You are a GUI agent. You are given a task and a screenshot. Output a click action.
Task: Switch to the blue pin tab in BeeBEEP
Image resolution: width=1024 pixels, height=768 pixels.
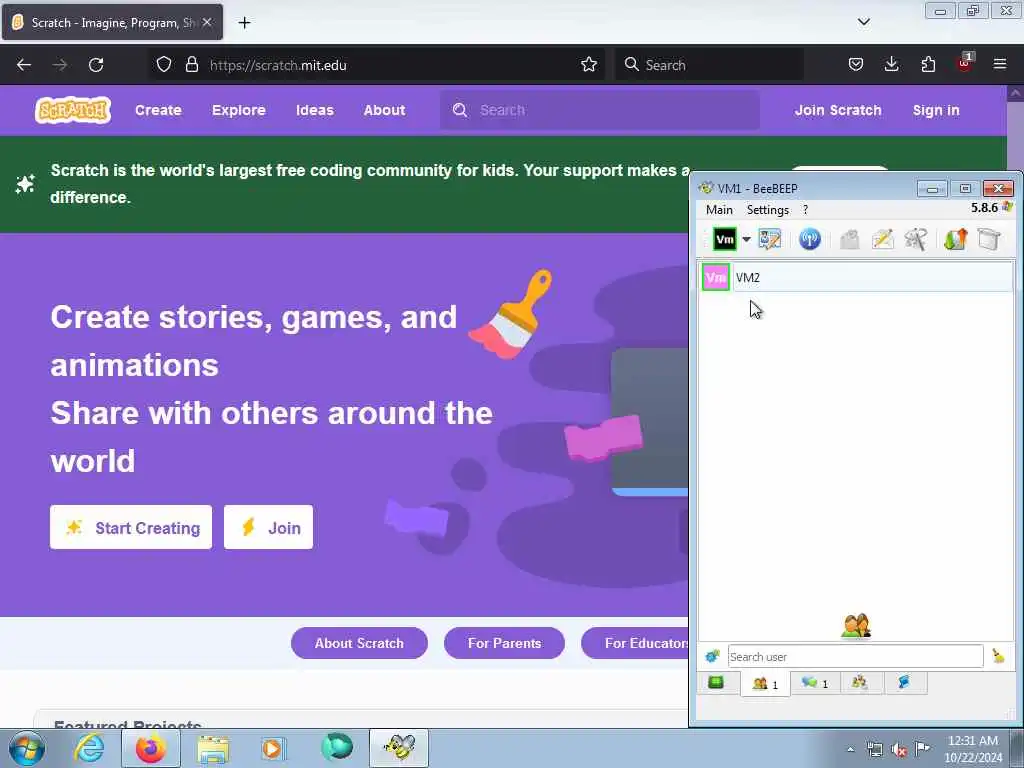pos(904,683)
